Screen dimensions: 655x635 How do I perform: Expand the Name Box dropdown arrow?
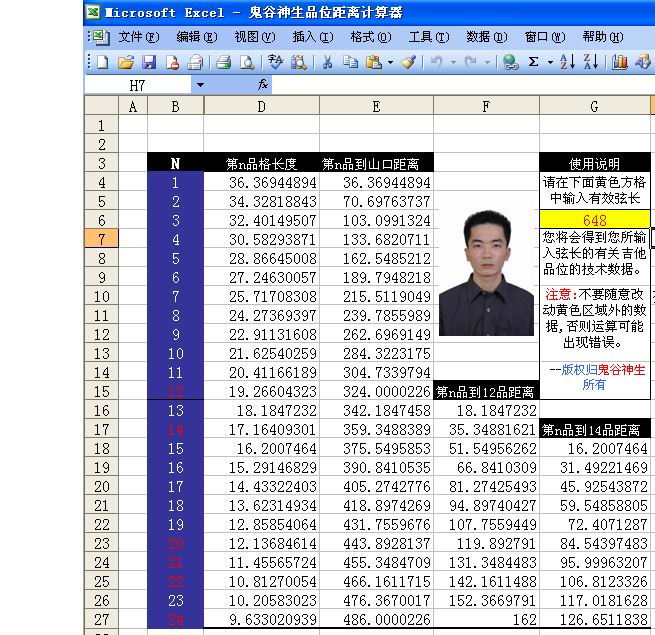[200, 86]
